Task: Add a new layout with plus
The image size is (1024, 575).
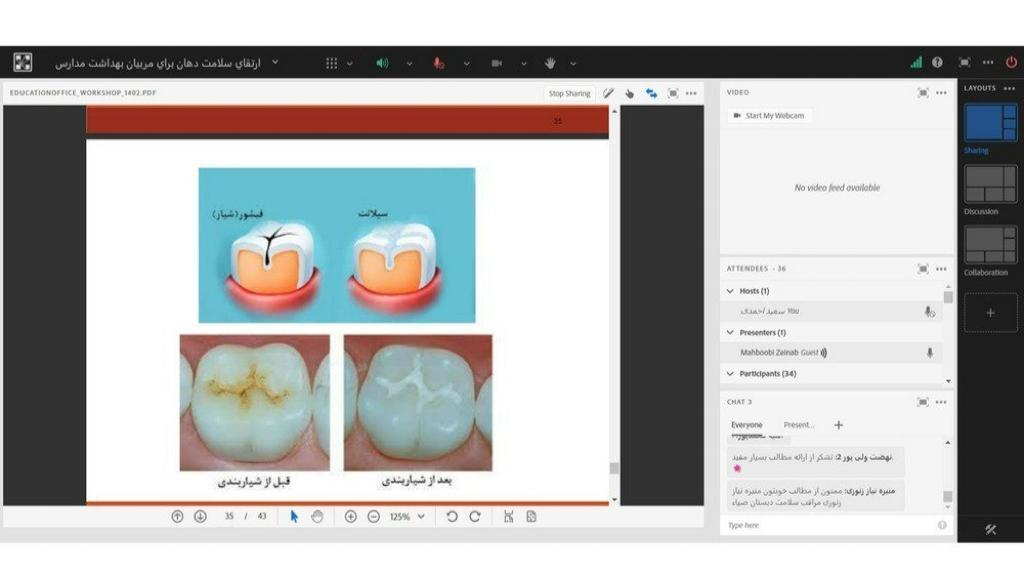Action: 990,313
